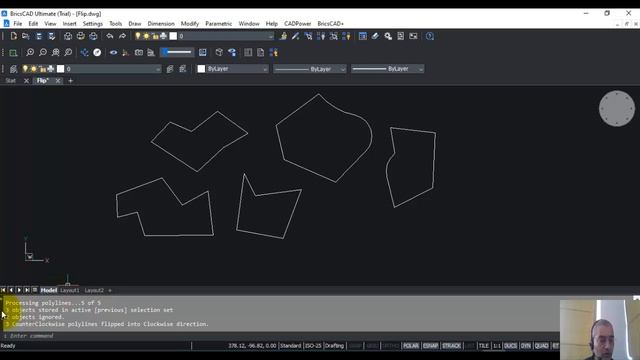Screen dimensions: 640x360
Task: Close the Flip* document tab
Action: 58,81
